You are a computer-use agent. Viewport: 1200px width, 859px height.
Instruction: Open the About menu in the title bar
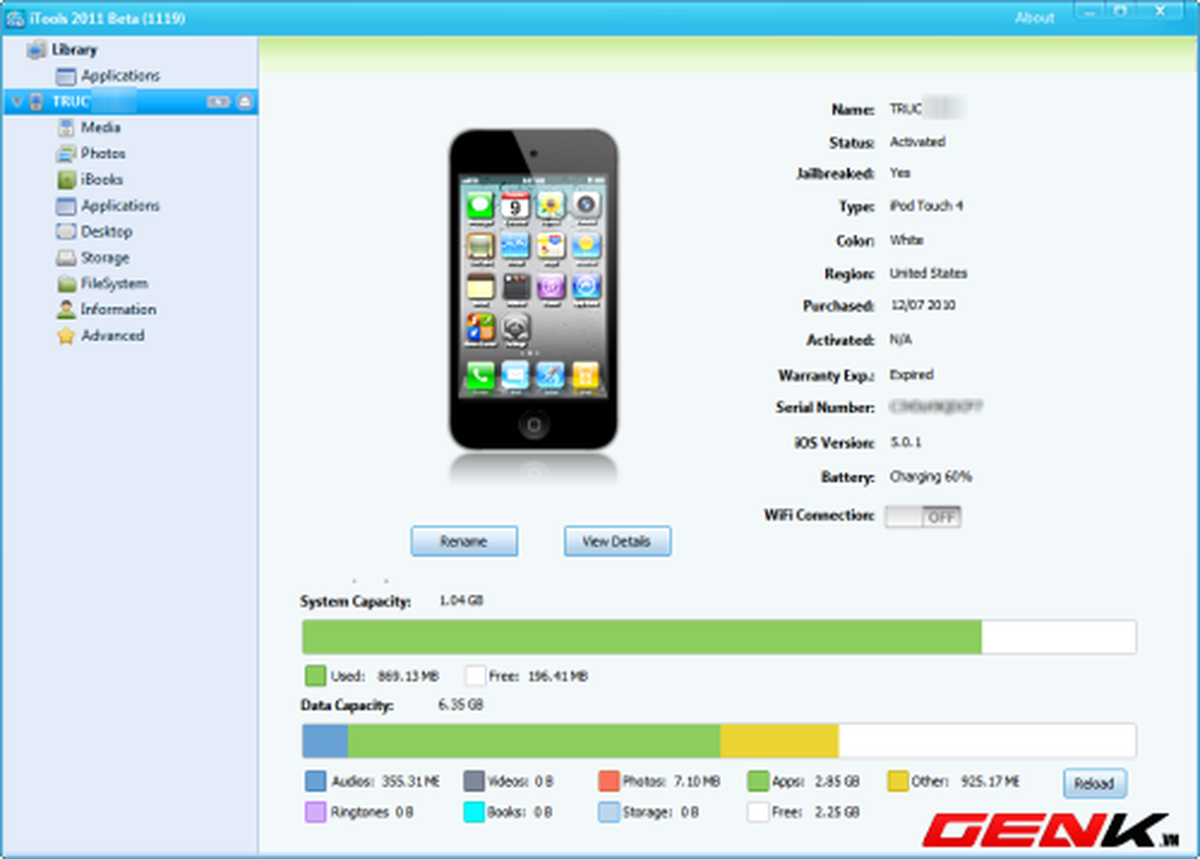1034,18
